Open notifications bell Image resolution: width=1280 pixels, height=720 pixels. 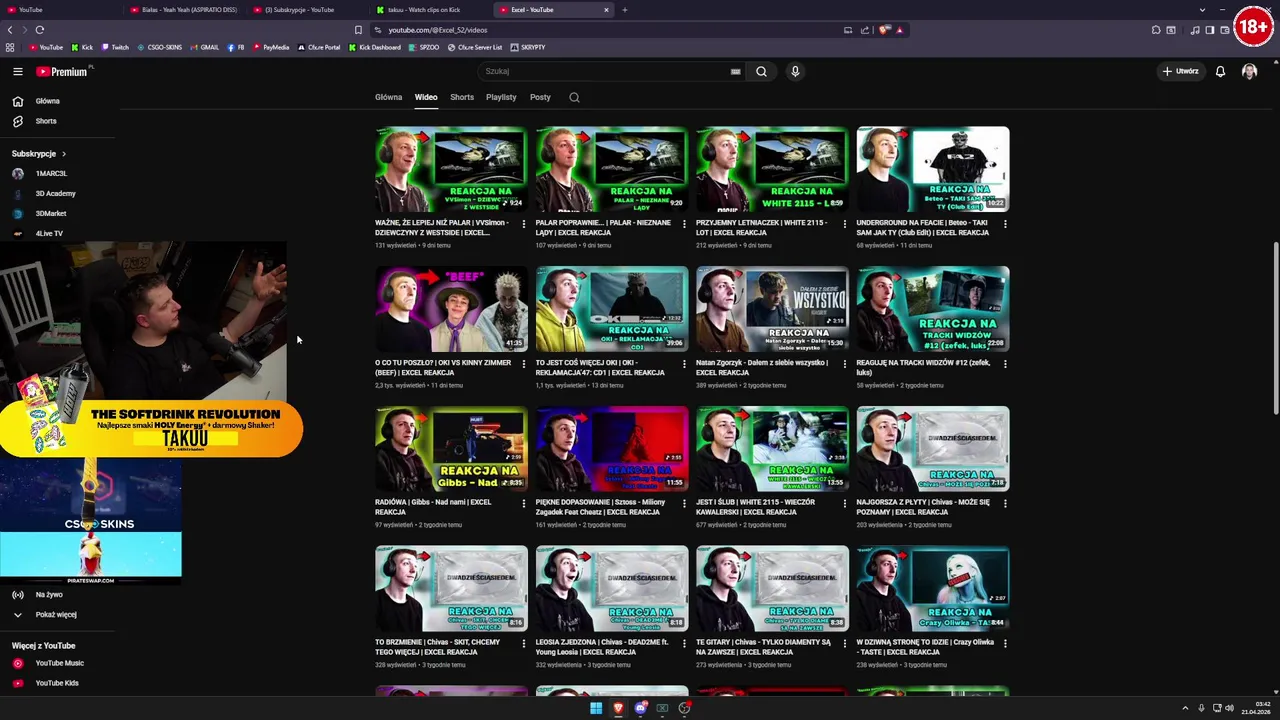1220,71
